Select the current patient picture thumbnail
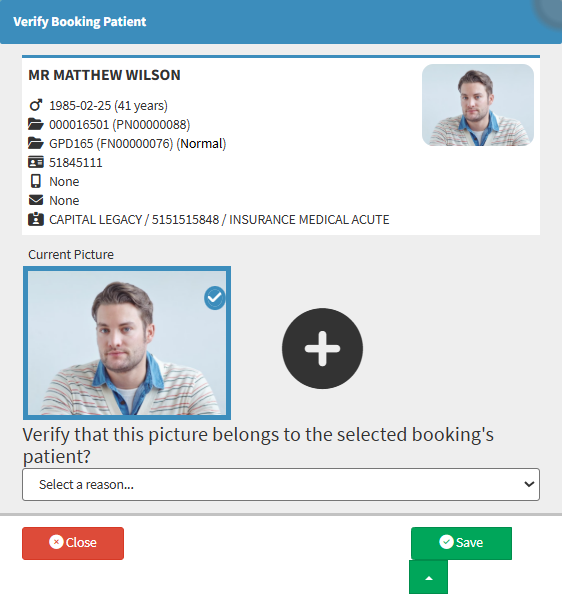562x603 pixels. coord(127,343)
